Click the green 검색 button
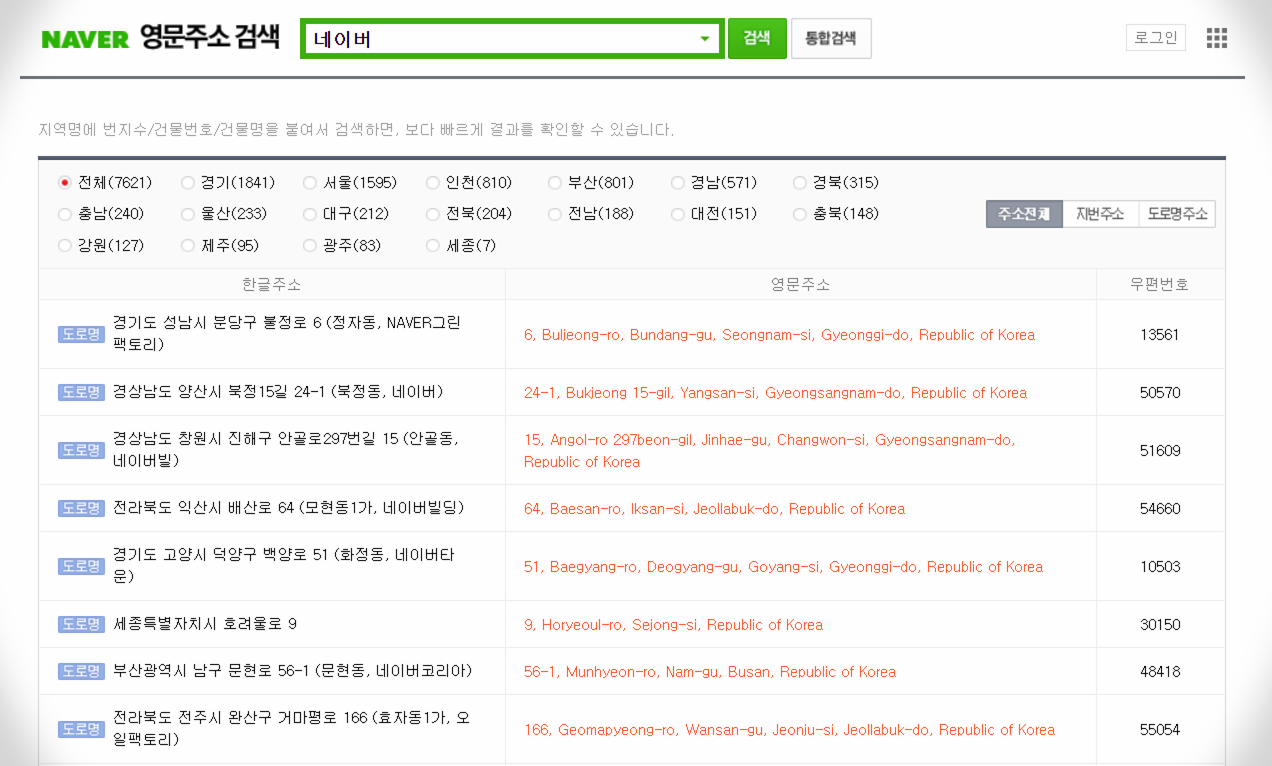 coord(757,38)
